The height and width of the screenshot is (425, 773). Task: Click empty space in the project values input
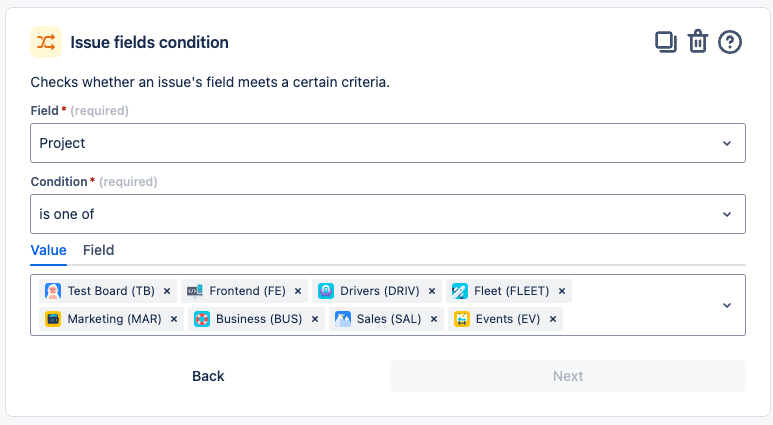coord(640,319)
